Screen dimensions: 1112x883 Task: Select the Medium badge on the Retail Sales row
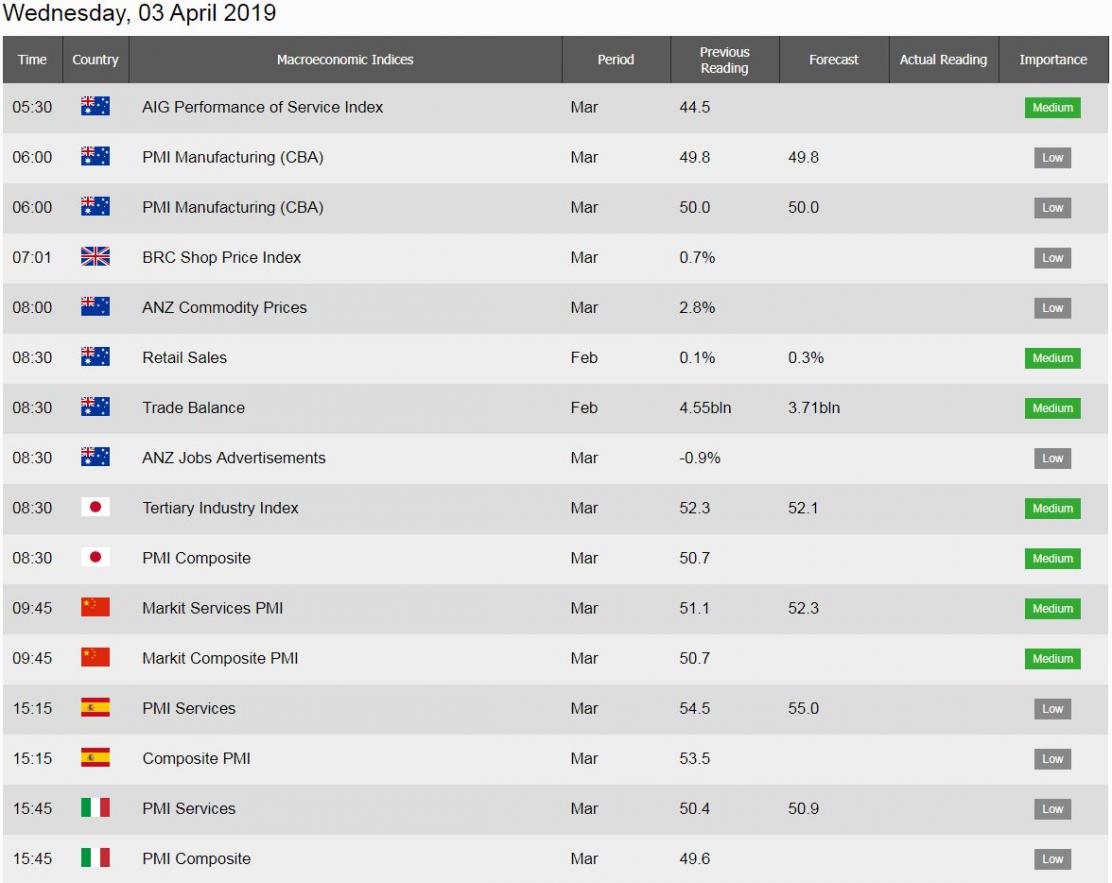point(1052,357)
